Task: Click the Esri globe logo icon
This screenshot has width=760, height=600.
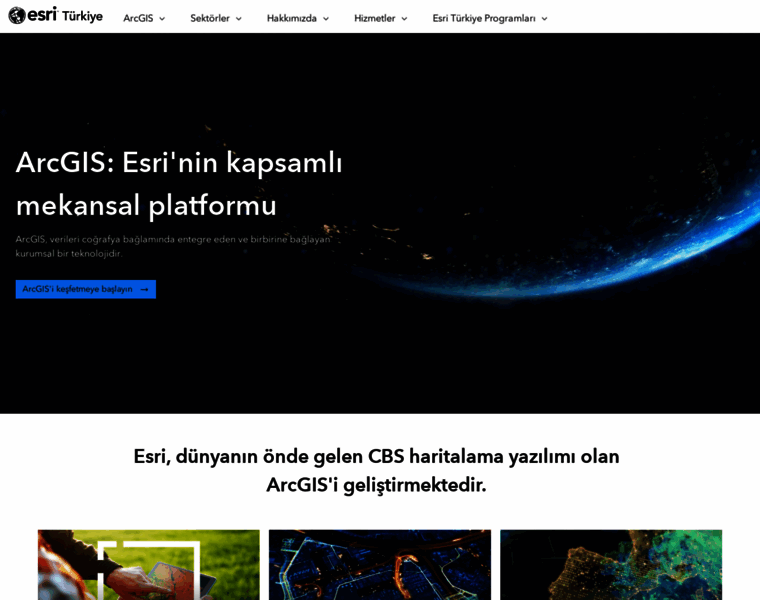Action: [17, 16]
